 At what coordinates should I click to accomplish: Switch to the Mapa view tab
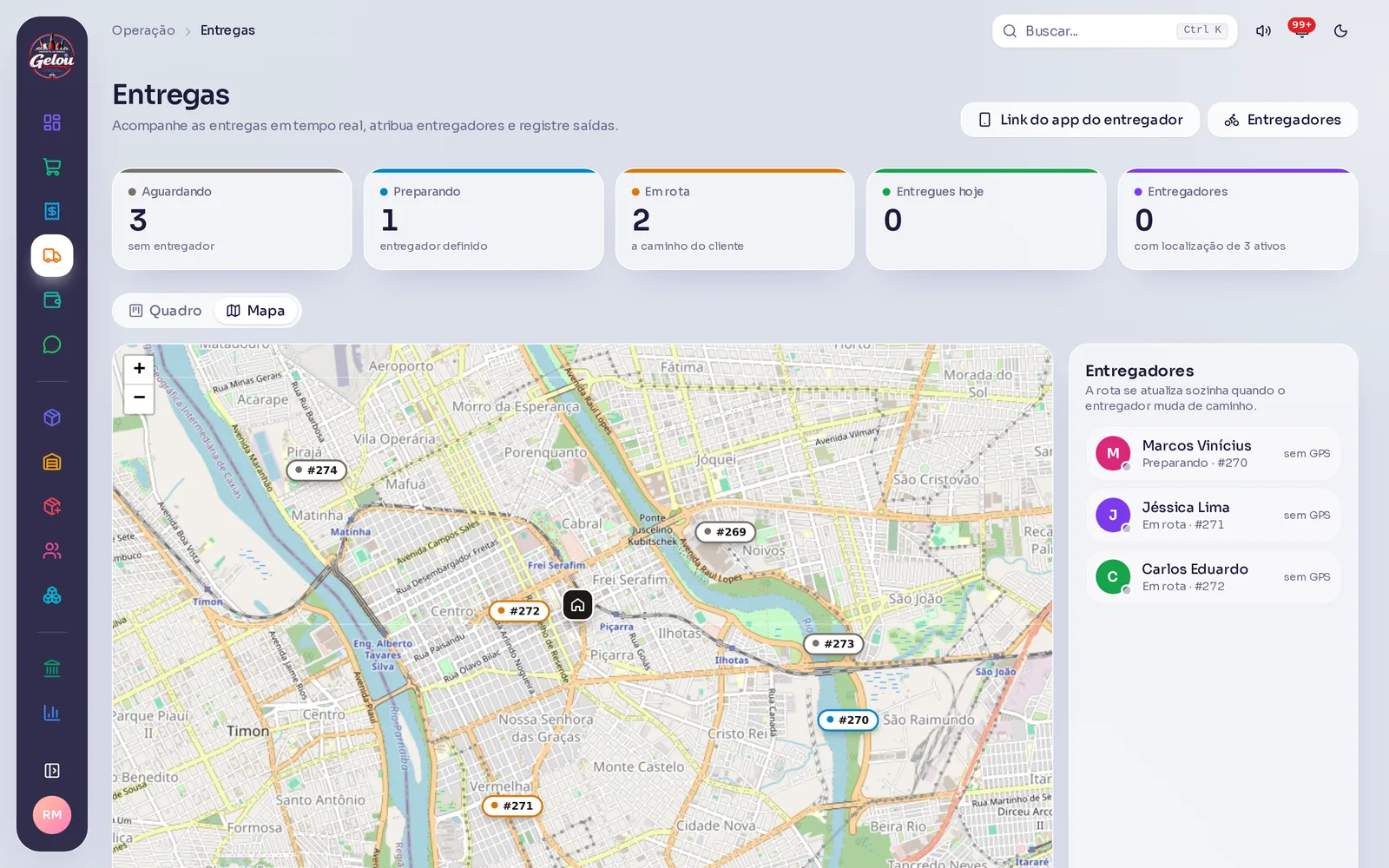click(x=256, y=311)
